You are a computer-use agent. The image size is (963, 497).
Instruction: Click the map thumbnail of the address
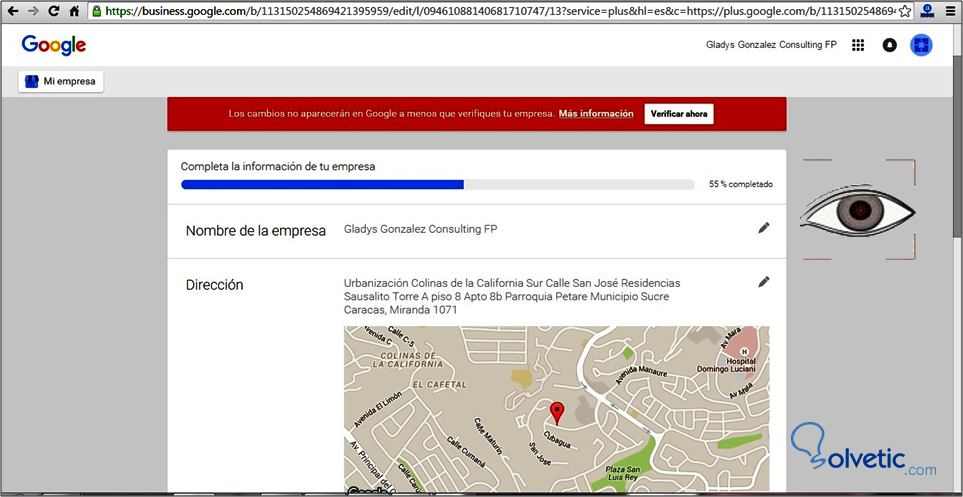[556, 410]
